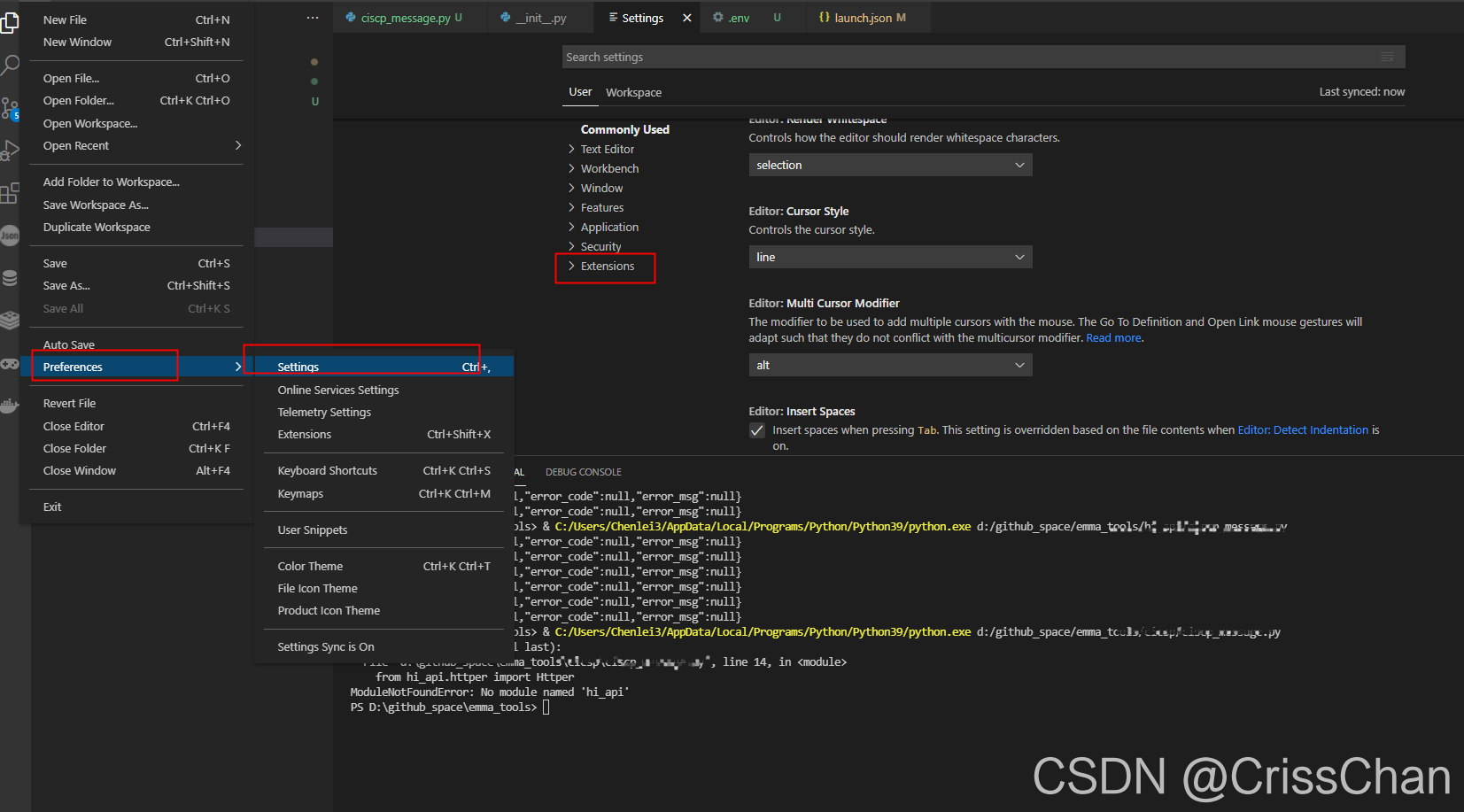The width and height of the screenshot is (1464, 812).
Task: Switch to the Workspace settings tab
Action: coord(633,92)
